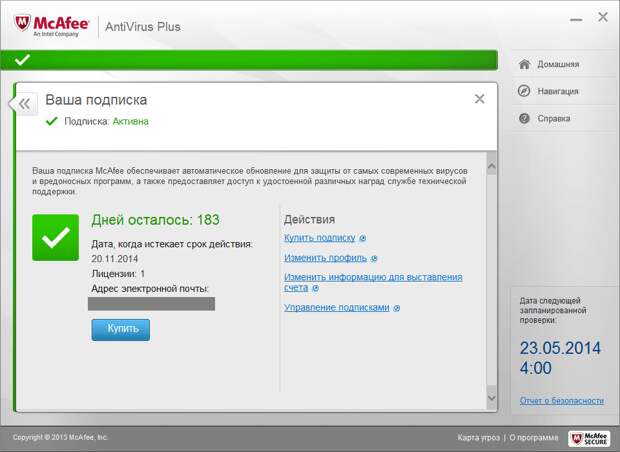This screenshot has height=452, width=620.
Task: Click the large green checkmark square
Action: pyautogui.click(x=55, y=238)
